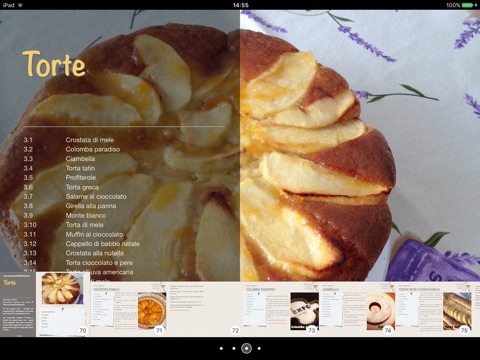
Task: Open the Torta tatin entry 3.4
Action: pyautogui.click(x=80, y=168)
